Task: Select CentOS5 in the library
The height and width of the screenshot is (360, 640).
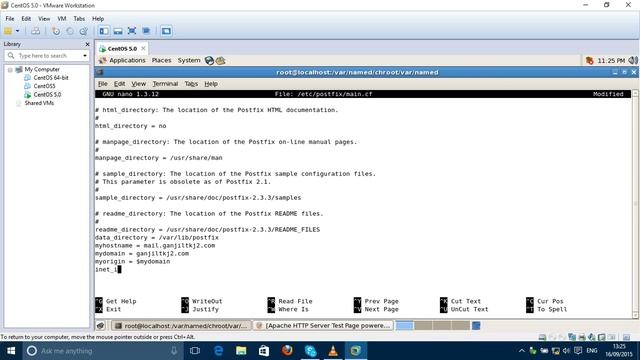Action: (44, 86)
